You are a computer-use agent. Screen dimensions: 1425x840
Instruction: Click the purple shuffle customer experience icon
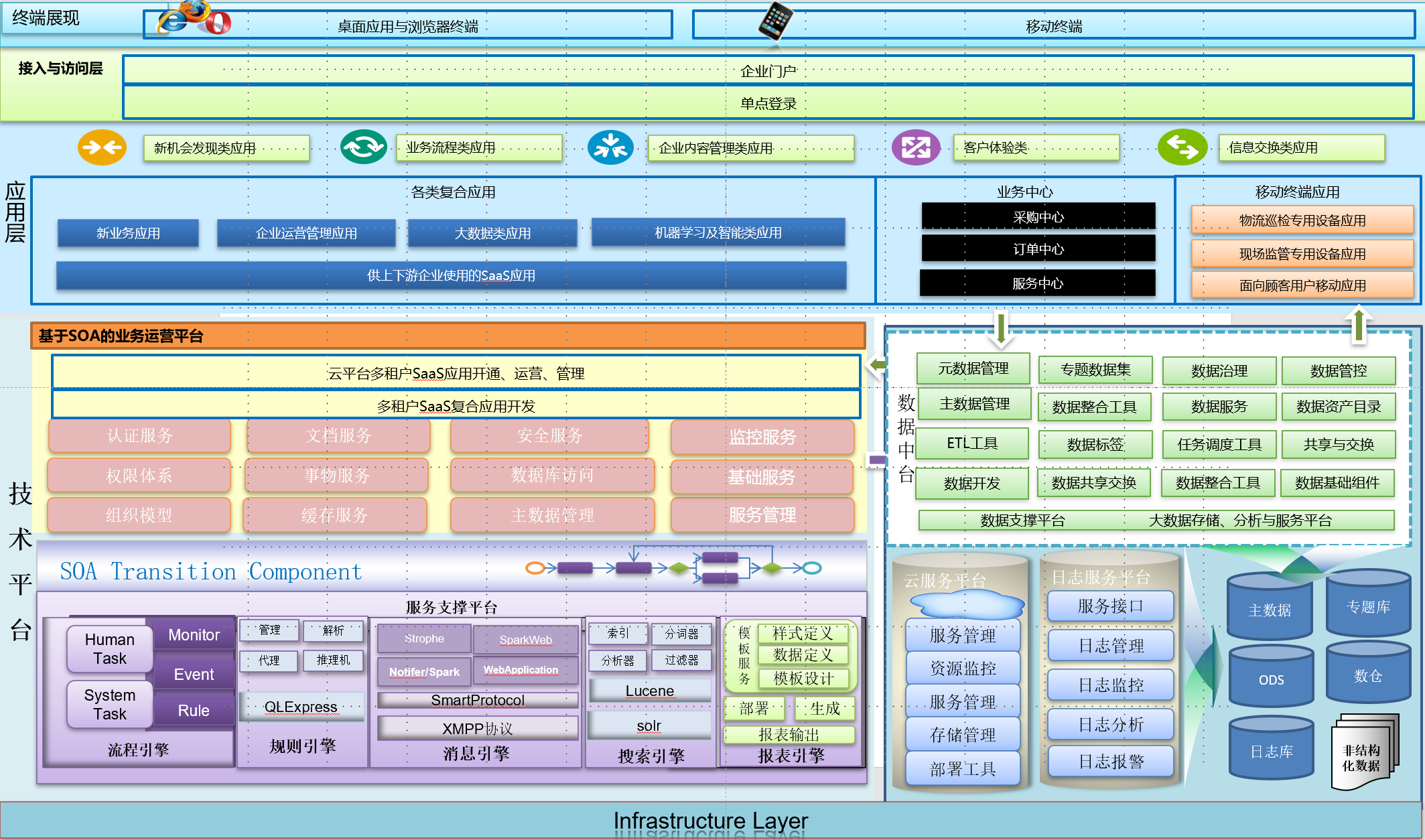[x=915, y=147]
